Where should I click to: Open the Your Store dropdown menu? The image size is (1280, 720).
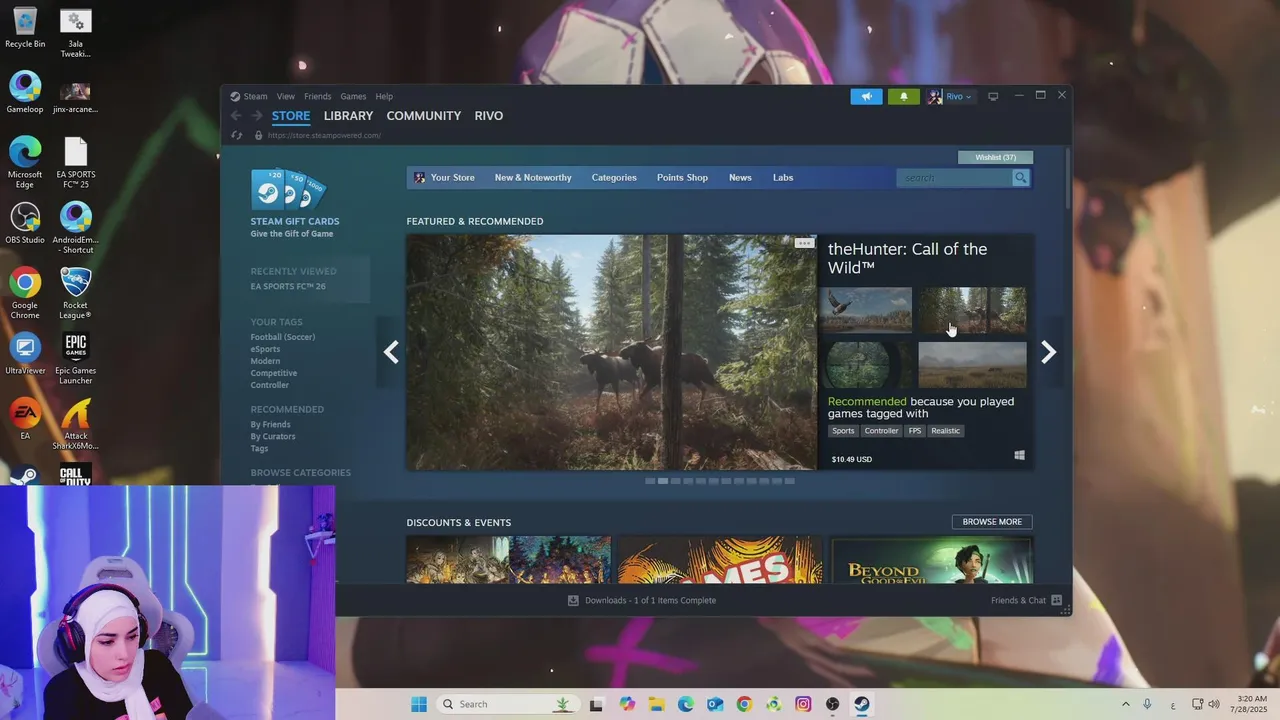[x=445, y=178]
